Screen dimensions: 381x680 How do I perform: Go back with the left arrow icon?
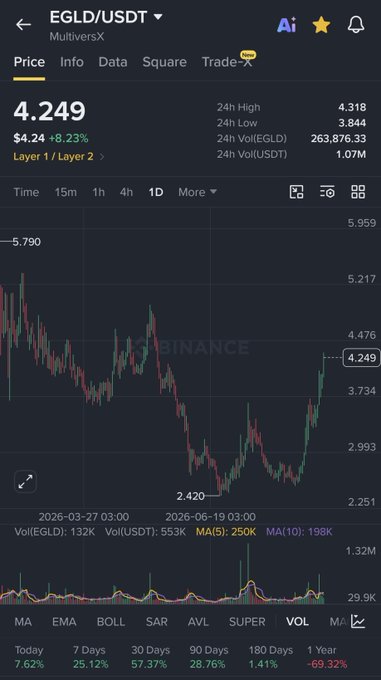23,25
